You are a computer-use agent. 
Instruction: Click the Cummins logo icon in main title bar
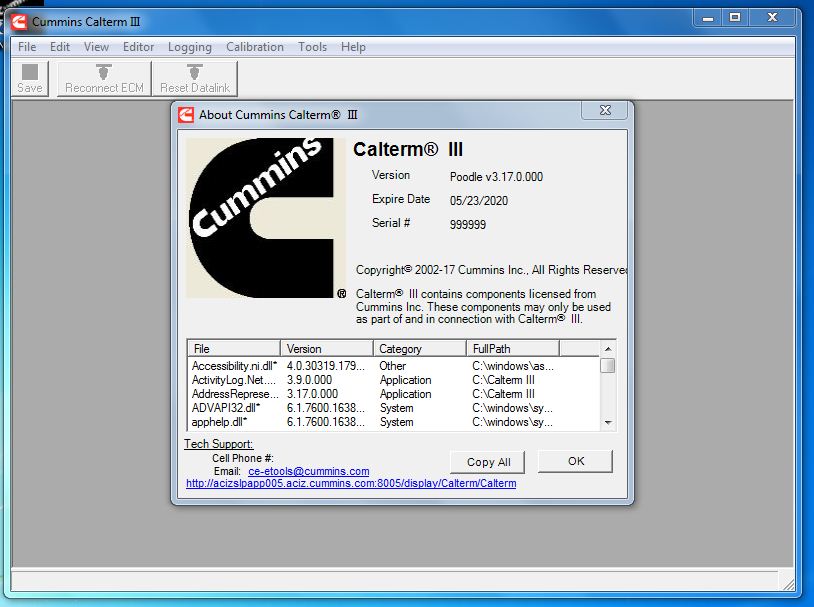pos(20,22)
